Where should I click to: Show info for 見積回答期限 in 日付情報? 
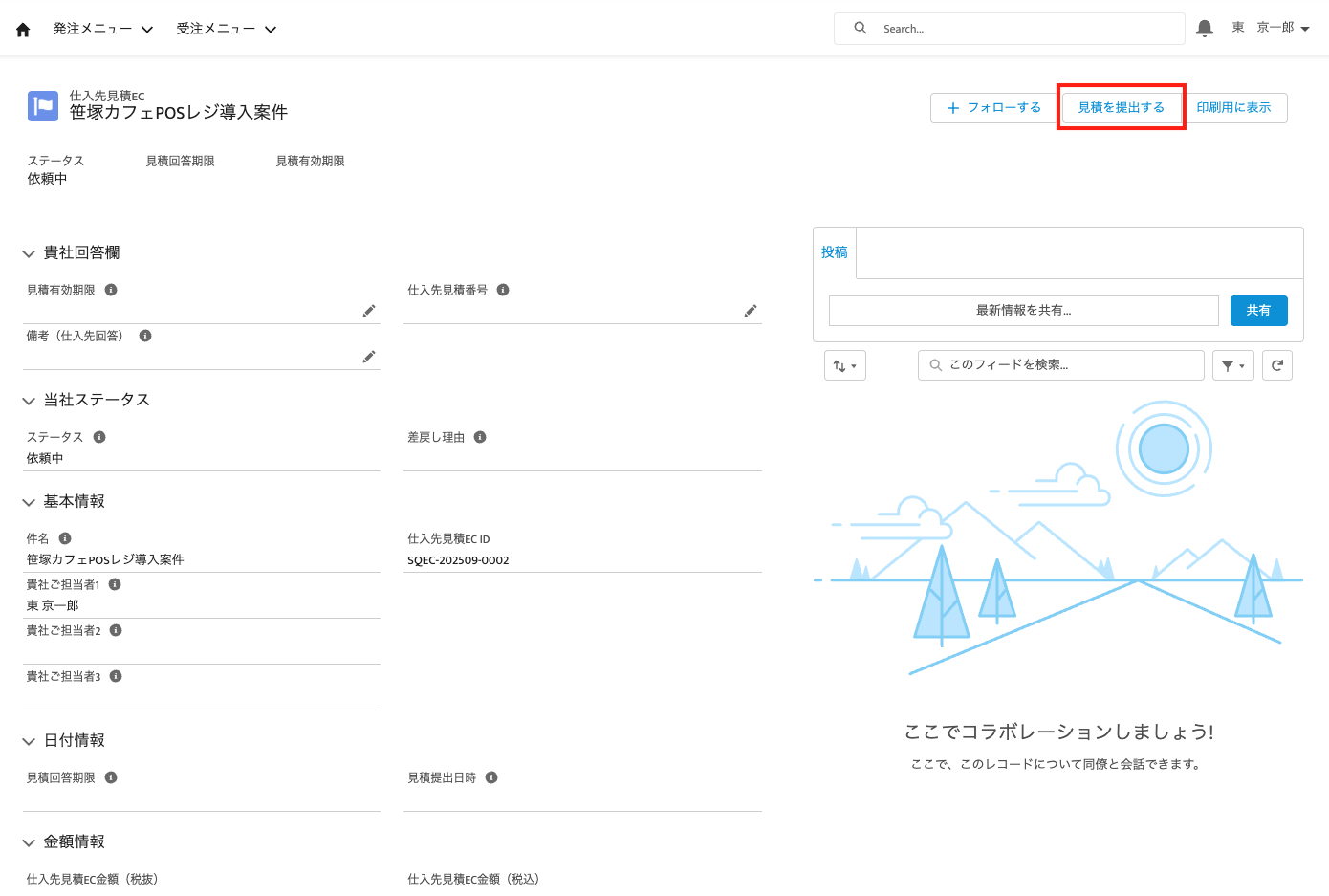[x=111, y=777]
